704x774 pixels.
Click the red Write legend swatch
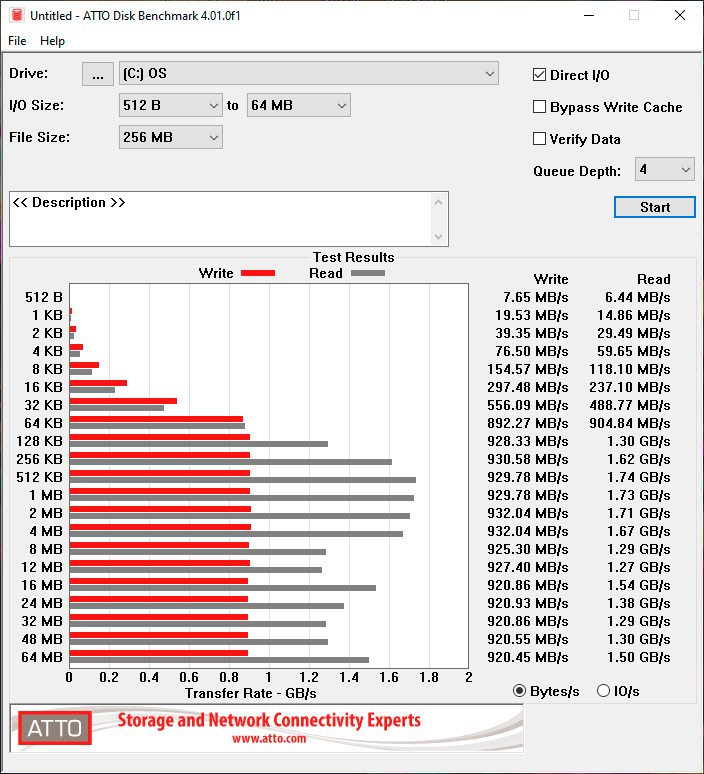coord(258,273)
